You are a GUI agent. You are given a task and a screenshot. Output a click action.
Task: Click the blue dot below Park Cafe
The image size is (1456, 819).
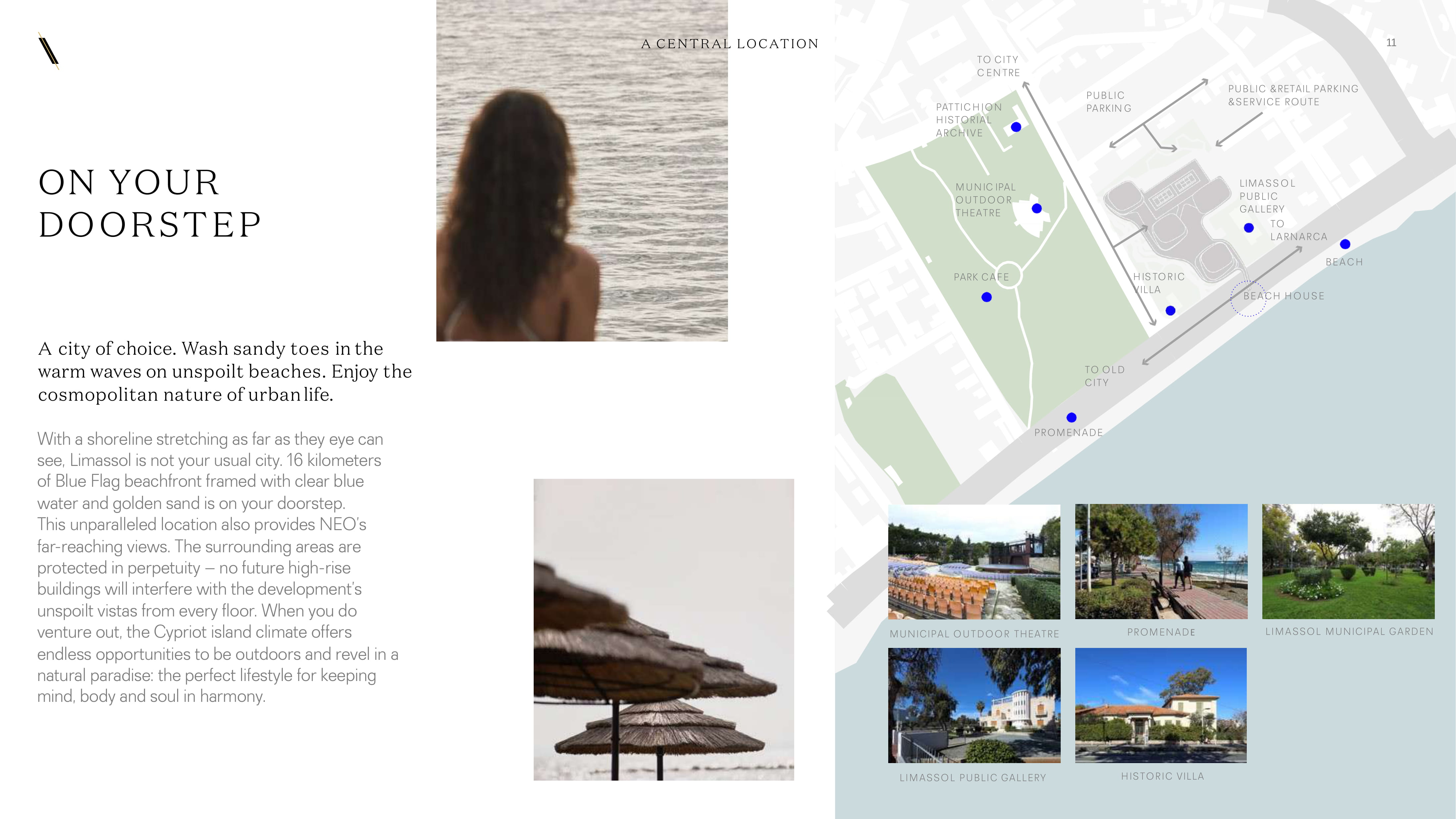986,297
